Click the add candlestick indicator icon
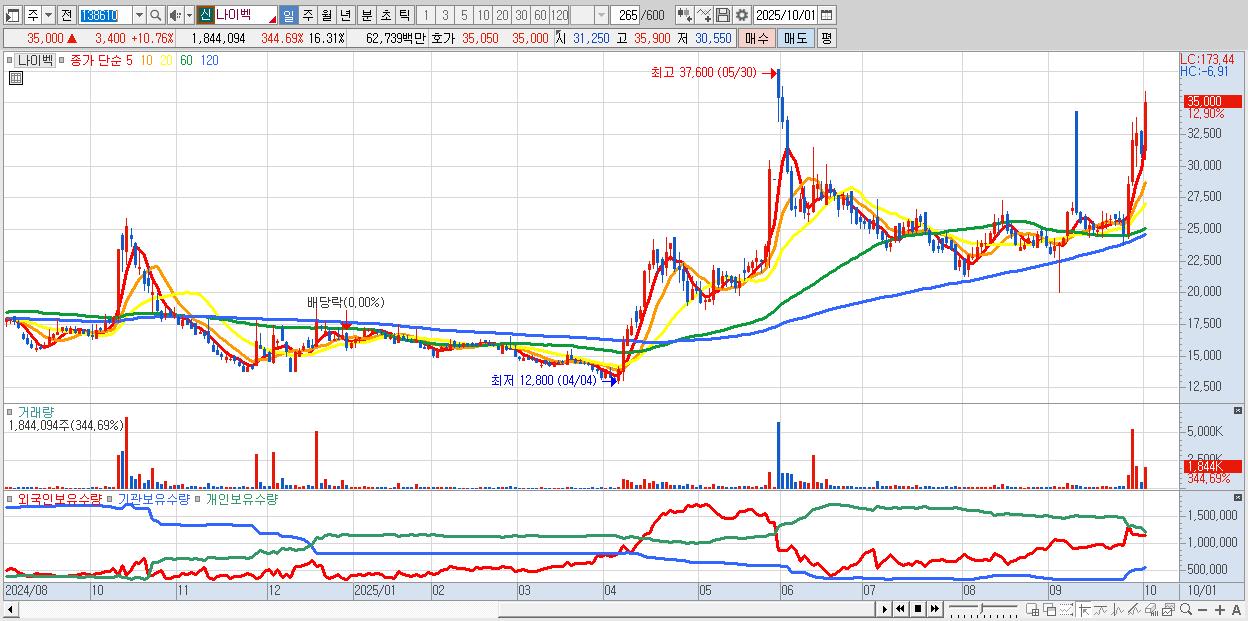 [684, 16]
